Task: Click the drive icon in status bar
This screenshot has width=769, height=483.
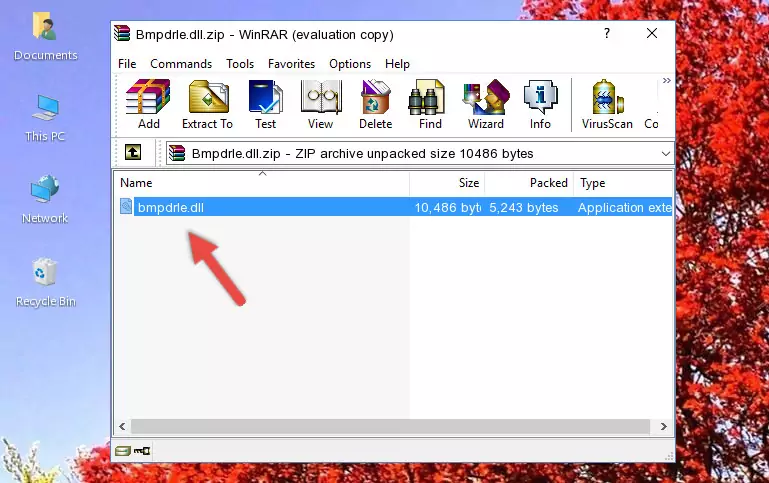Action: tap(123, 451)
